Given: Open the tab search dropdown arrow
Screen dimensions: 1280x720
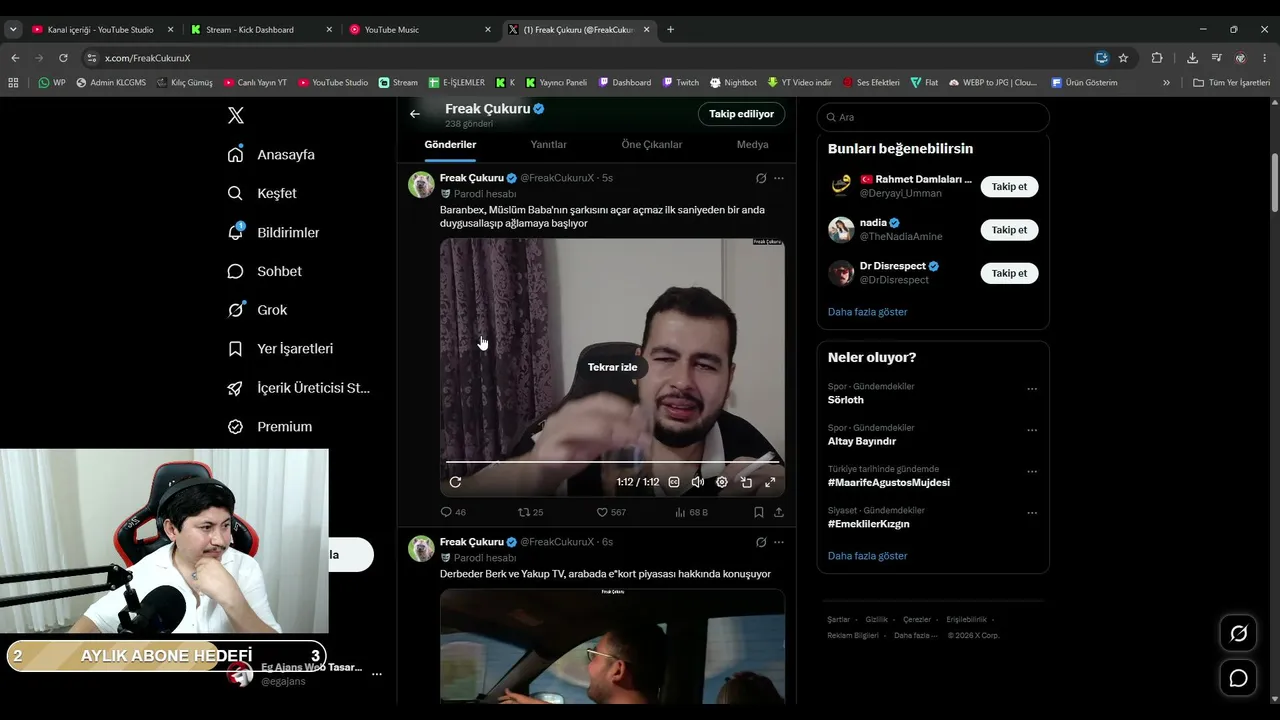Looking at the screenshot, I should [x=13, y=30].
